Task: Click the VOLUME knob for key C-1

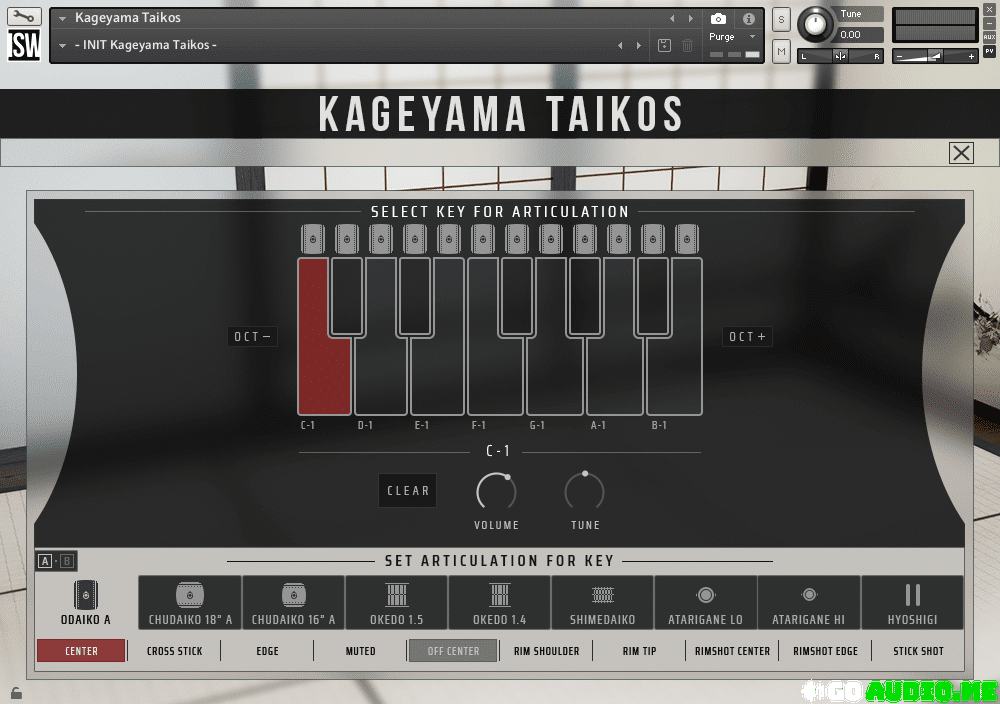Action: point(496,492)
